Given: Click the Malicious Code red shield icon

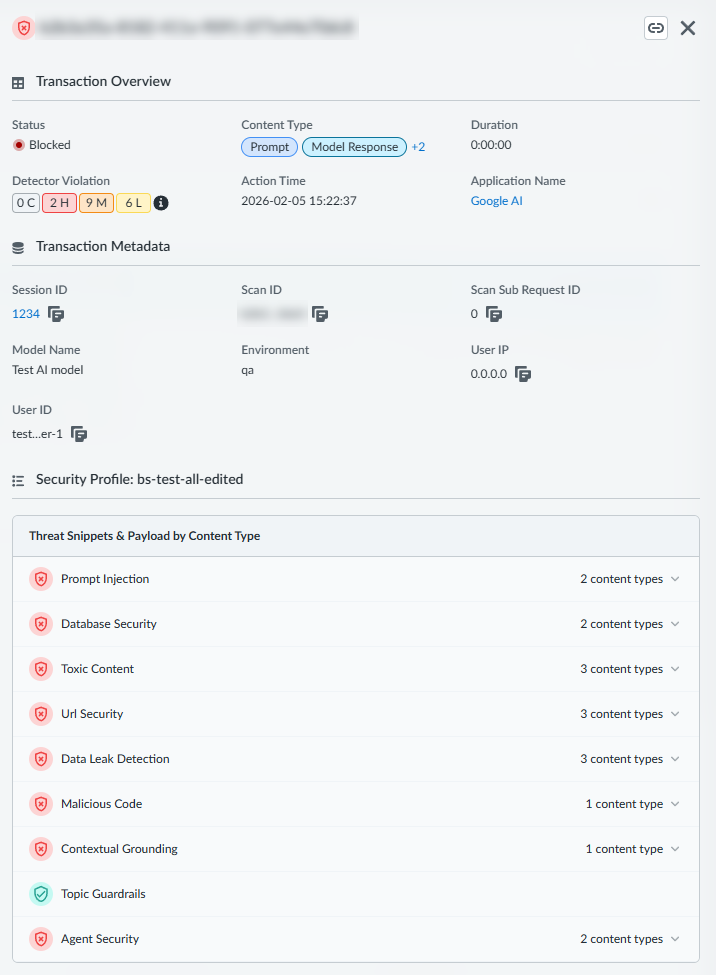Looking at the screenshot, I should pos(41,804).
